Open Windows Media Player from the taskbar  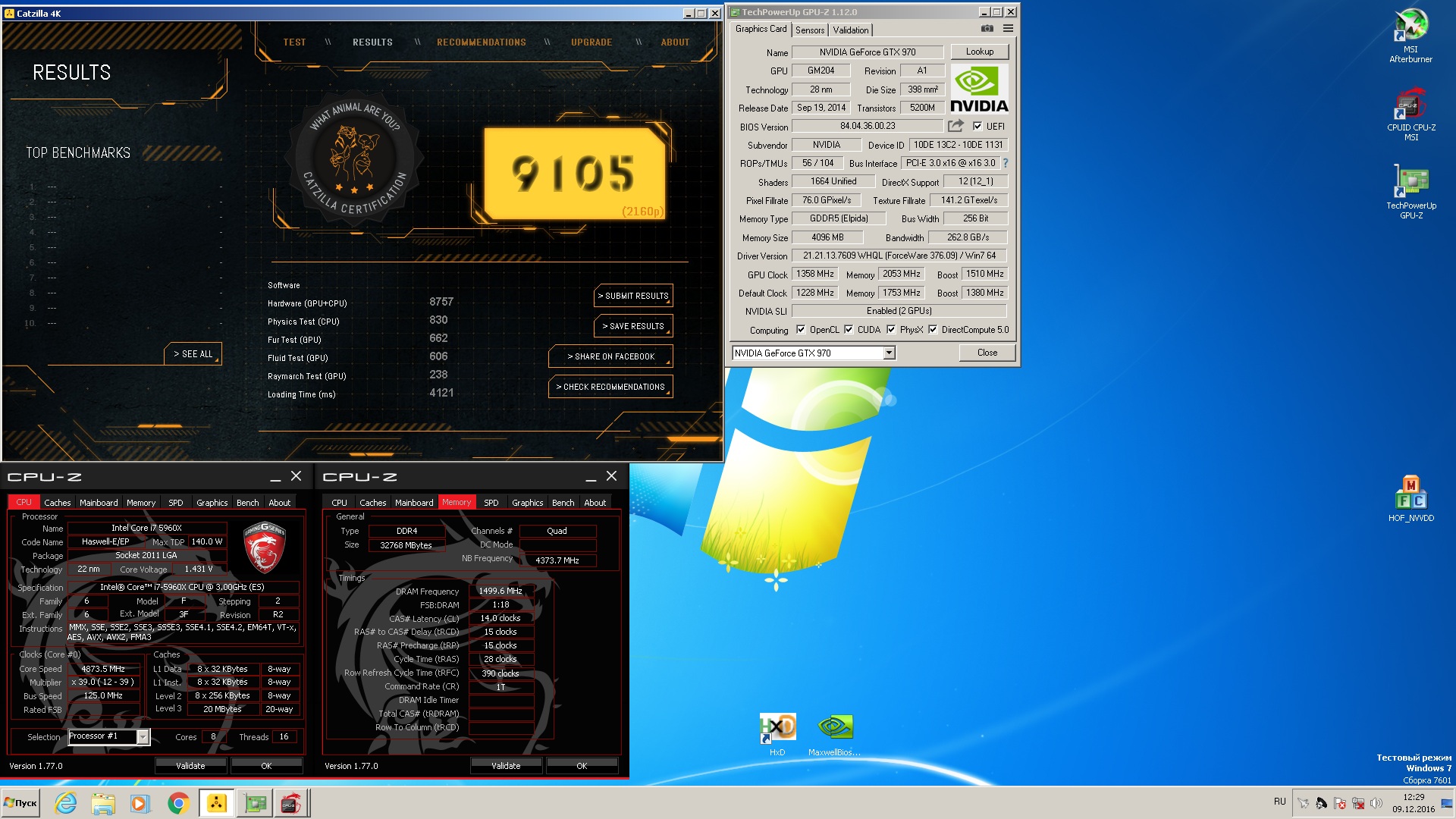[x=140, y=803]
